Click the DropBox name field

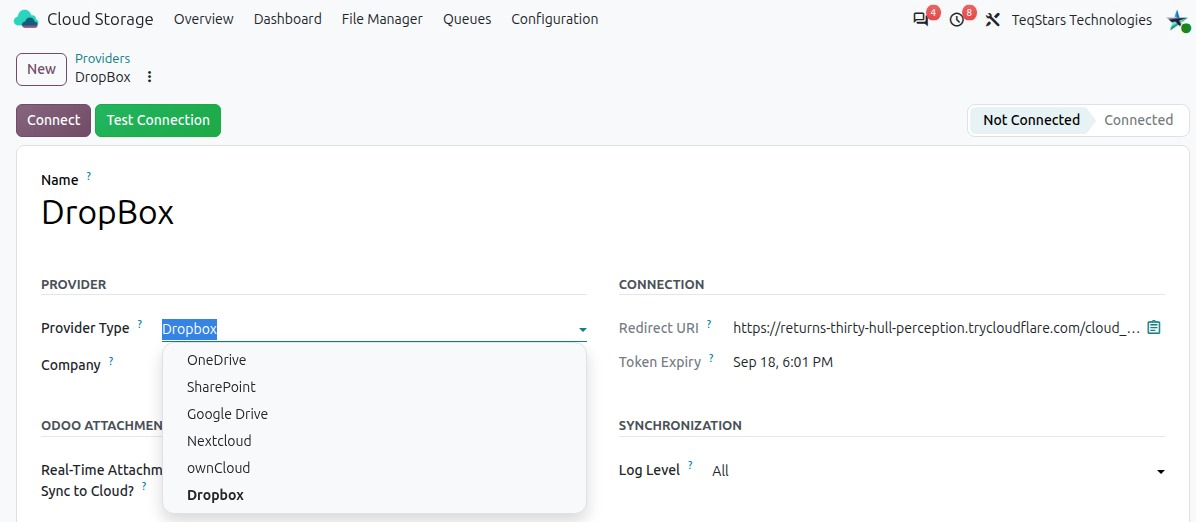(x=108, y=213)
